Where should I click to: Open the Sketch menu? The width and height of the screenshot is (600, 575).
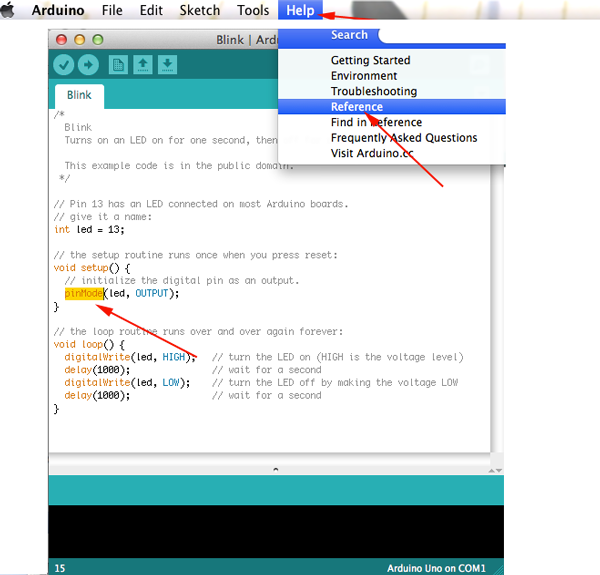(x=200, y=10)
